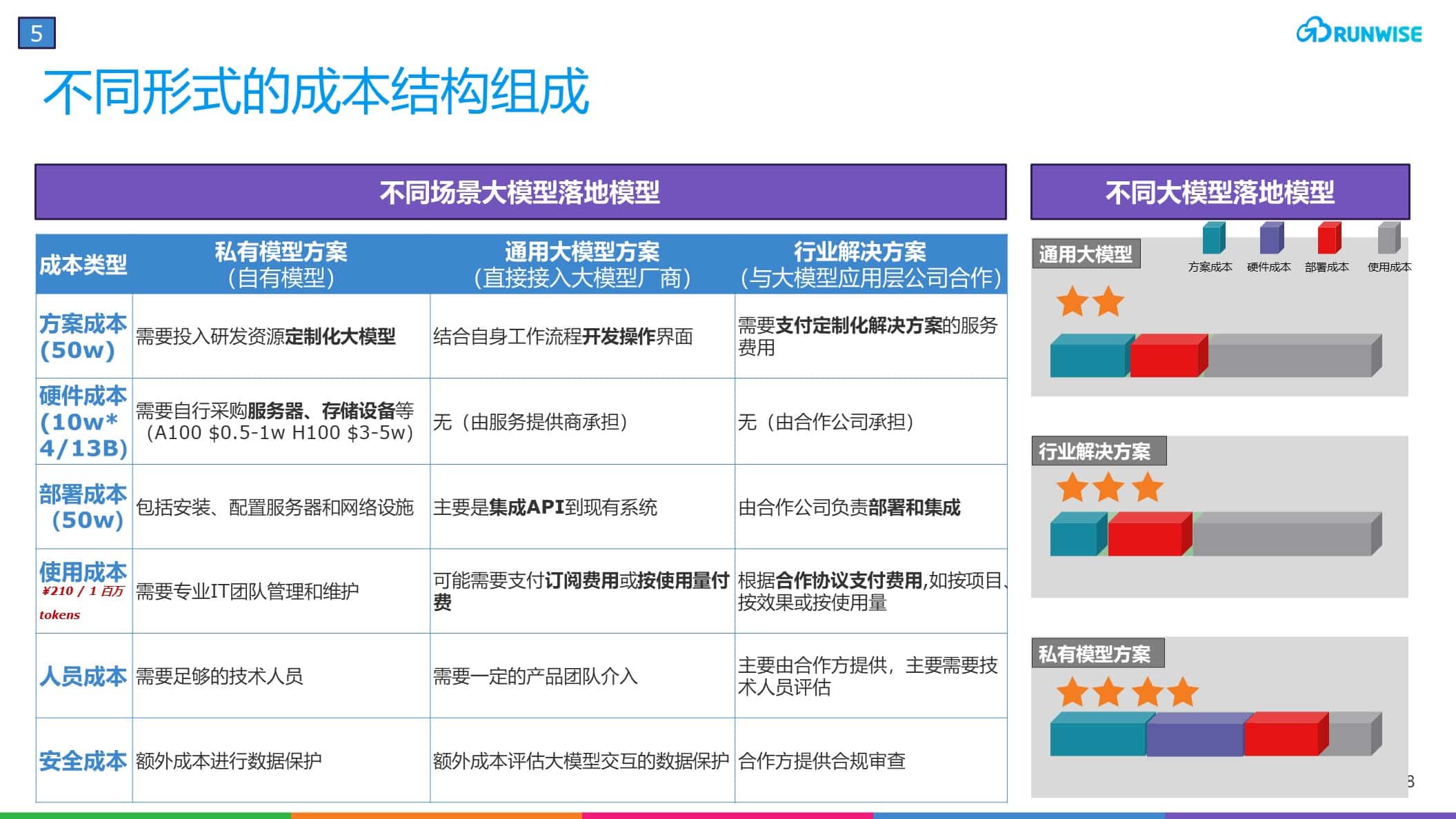
Task: Click the 通用大模型方案 column header
Action: click(x=582, y=264)
